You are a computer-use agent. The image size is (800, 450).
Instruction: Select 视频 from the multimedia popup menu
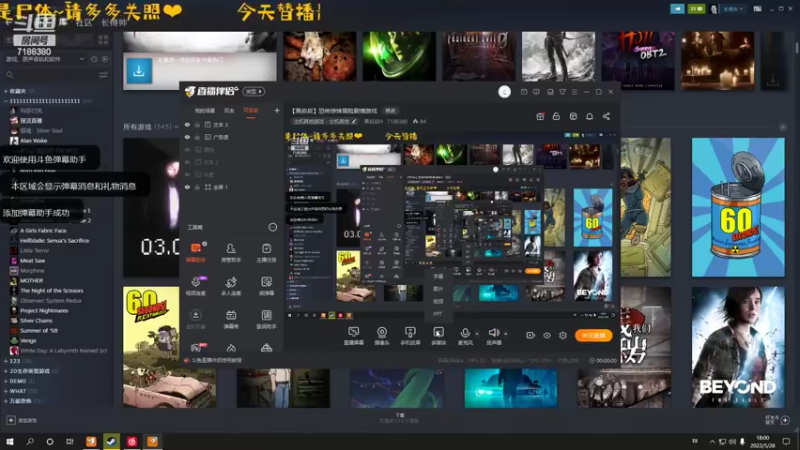[438, 301]
